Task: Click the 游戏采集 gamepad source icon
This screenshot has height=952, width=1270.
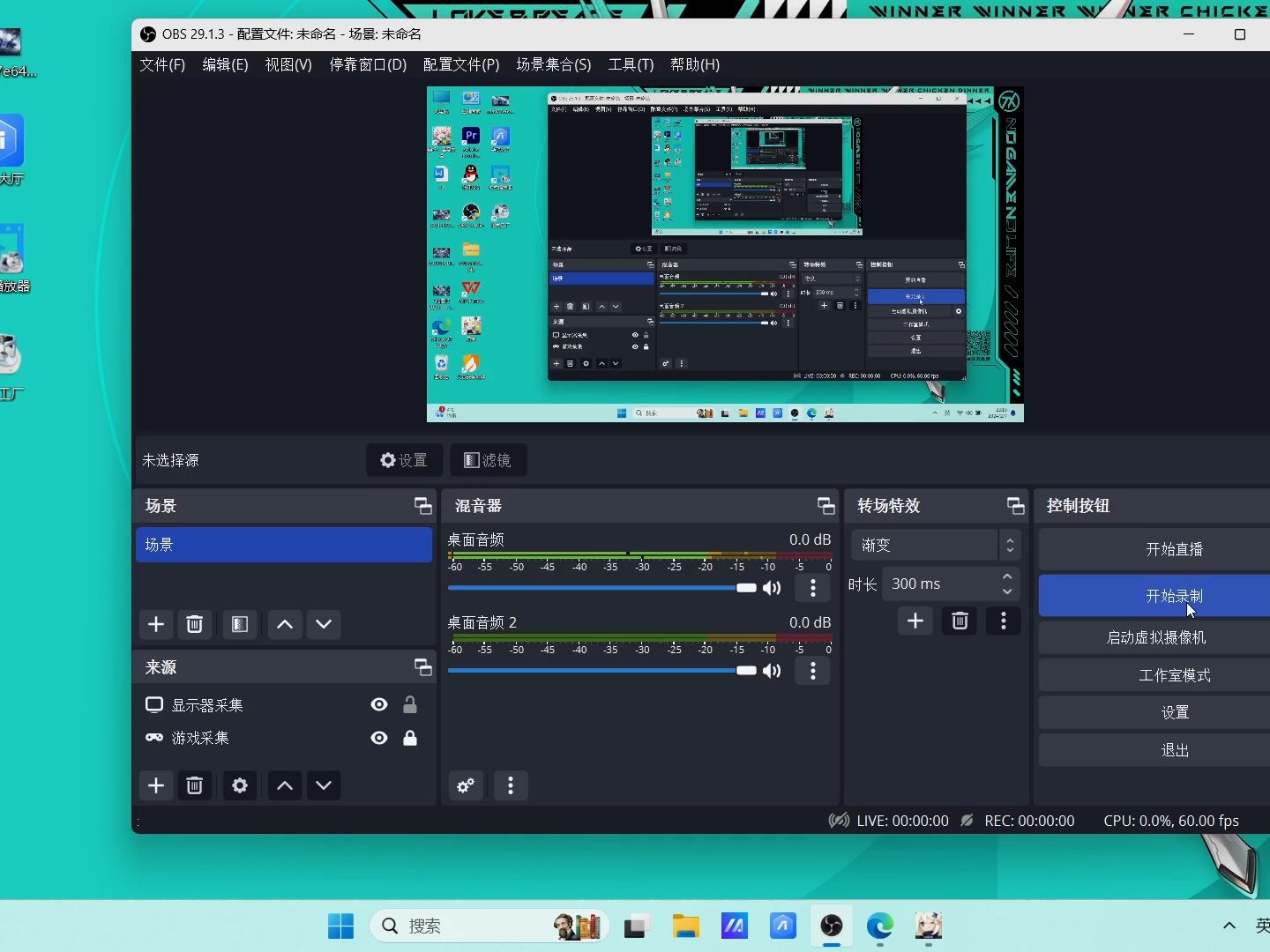Action: coord(154,738)
